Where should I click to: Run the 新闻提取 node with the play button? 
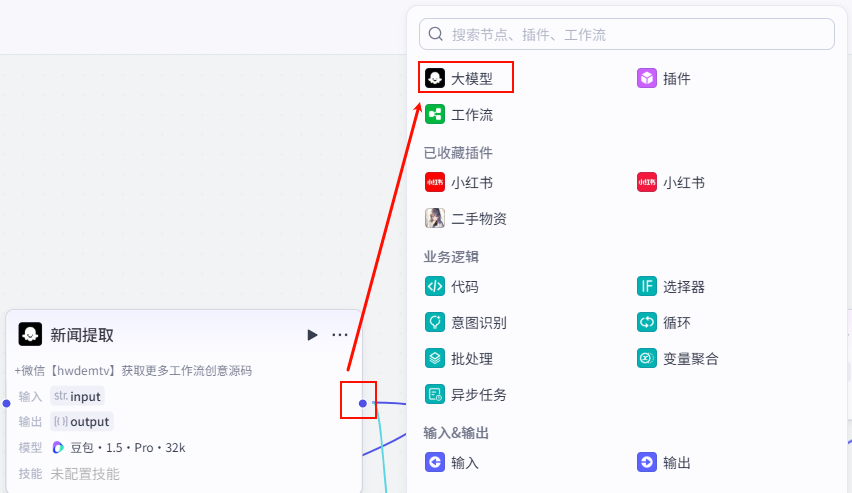pyautogui.click(x=312, y=335)
